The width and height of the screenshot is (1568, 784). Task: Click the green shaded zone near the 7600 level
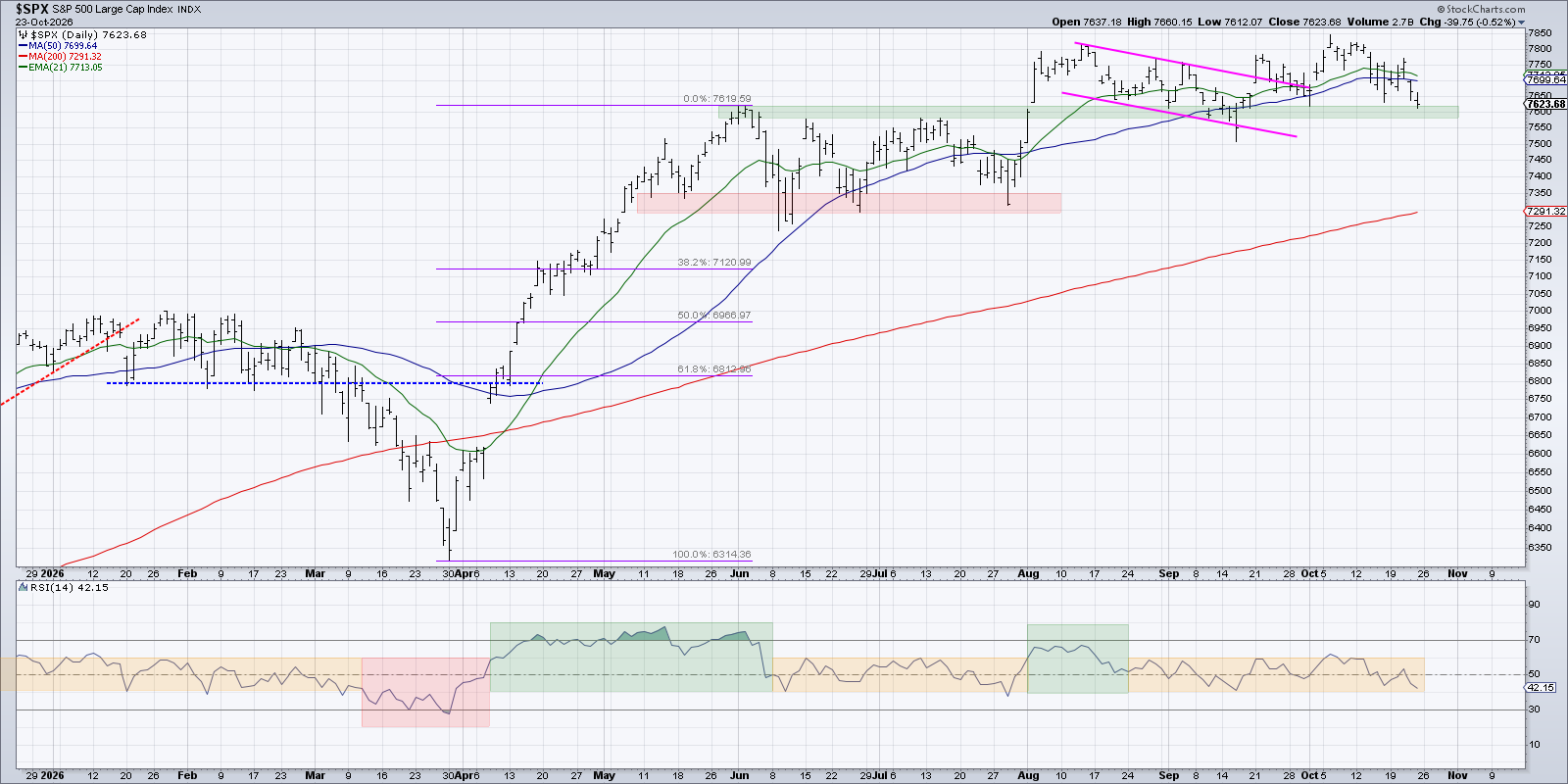tap(1088, 112)
